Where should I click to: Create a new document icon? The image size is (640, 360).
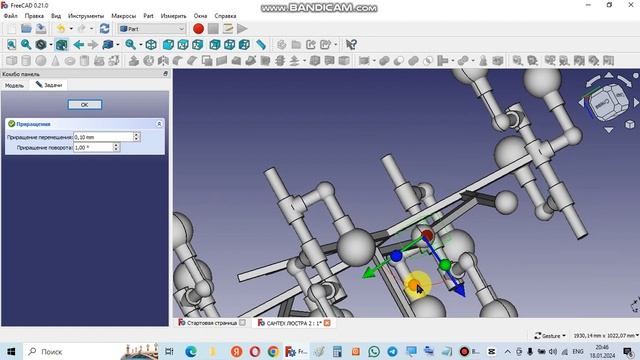[11, 29]
